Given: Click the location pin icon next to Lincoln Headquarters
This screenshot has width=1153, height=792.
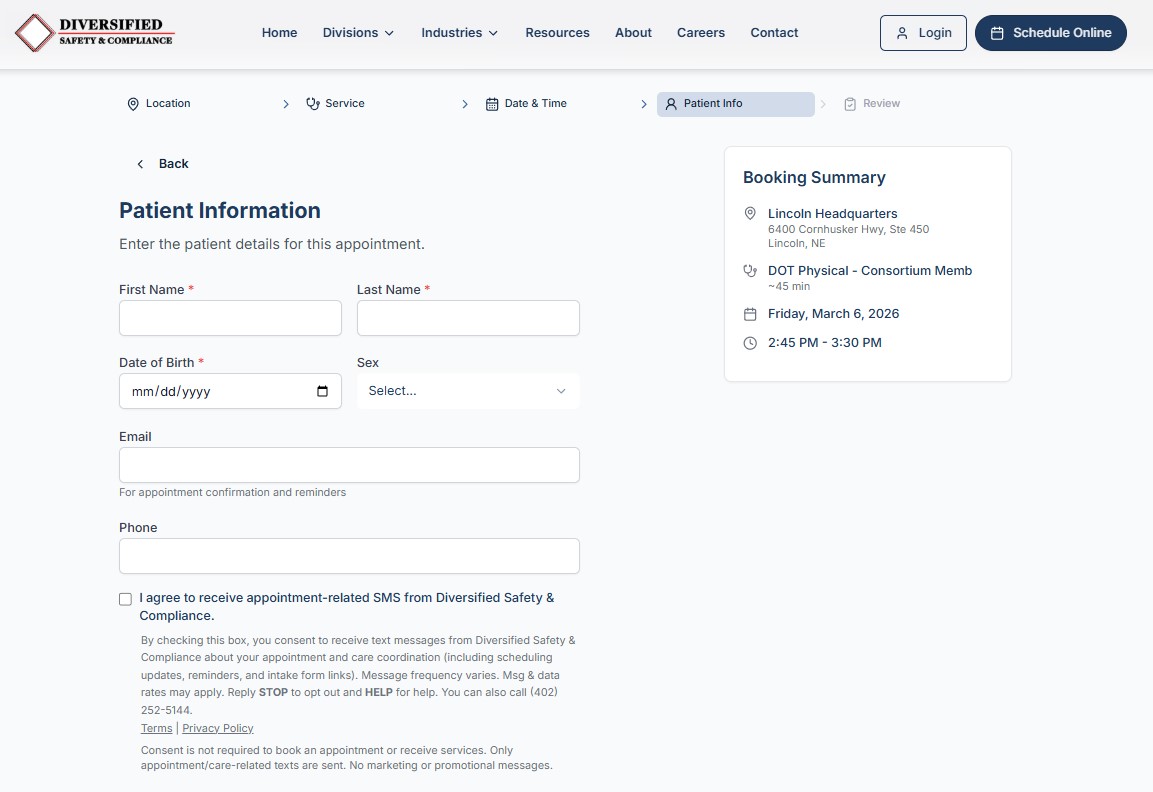Looking at the screenshot, I should (750, 213).
